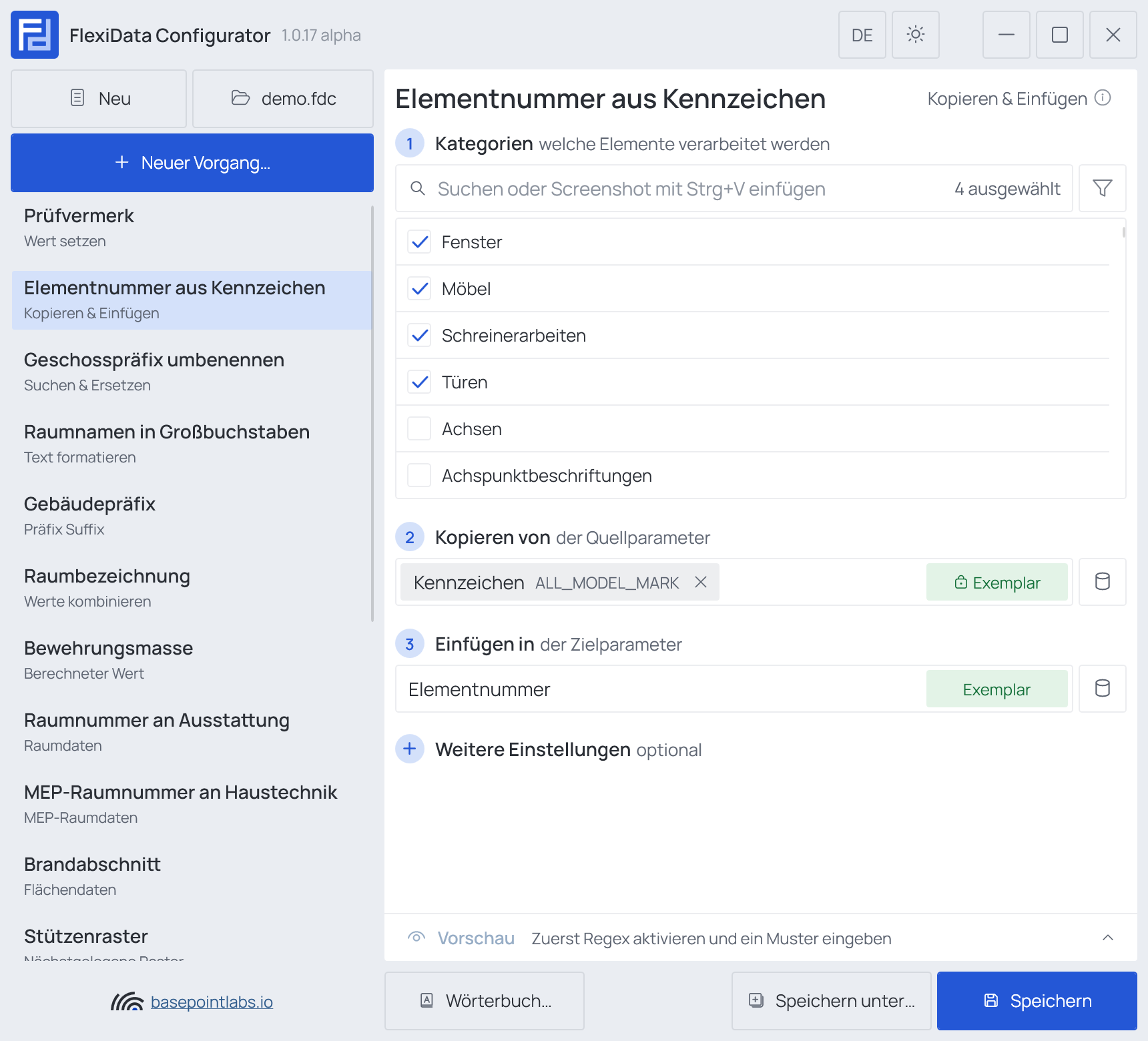Save with the Speichern button
Image resolution: width=1148 pixels, height=1041 pixels.
tap(1037, 1001)
